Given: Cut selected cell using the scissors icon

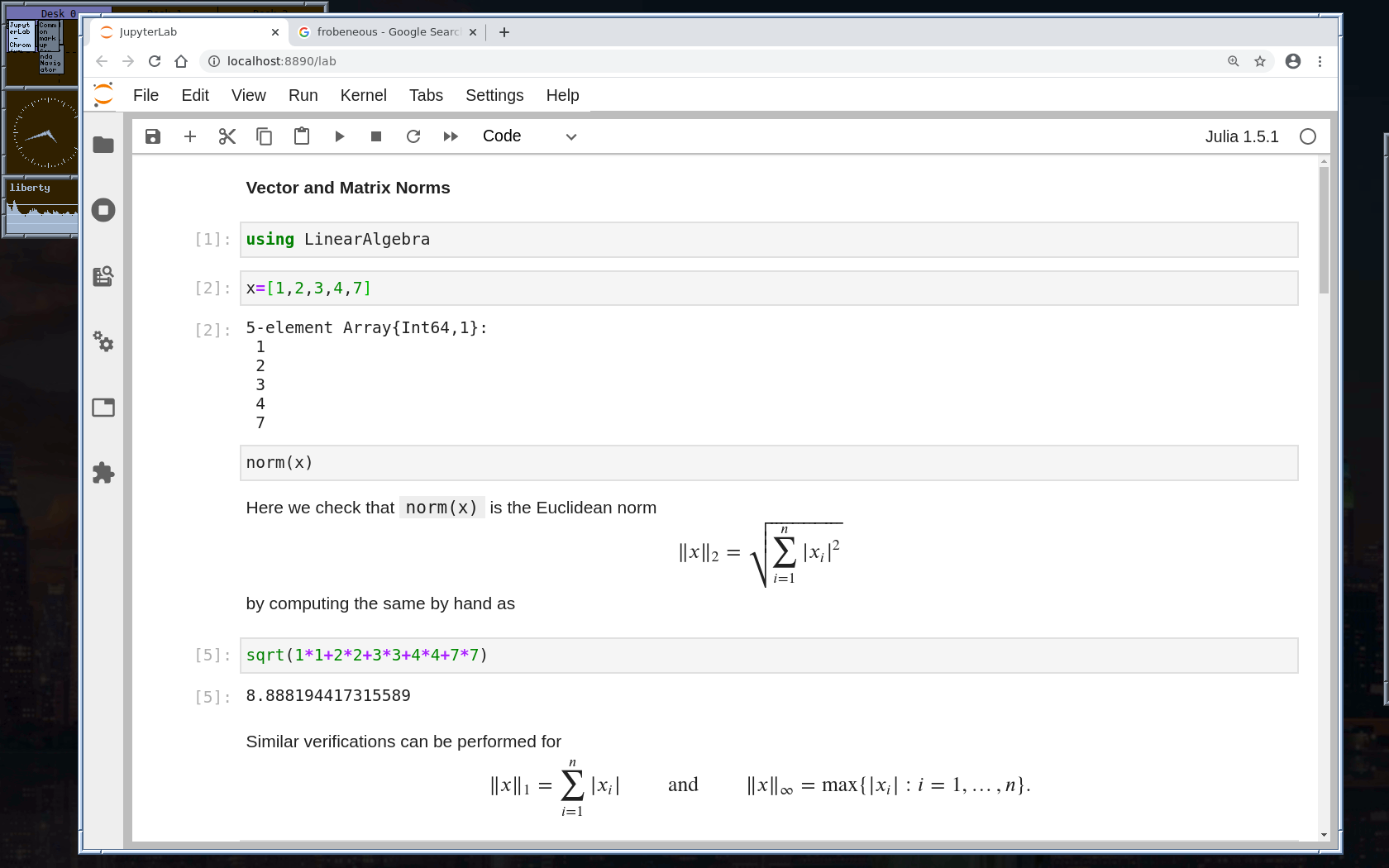Looking at the screenshot, I should tap(227, 136).
